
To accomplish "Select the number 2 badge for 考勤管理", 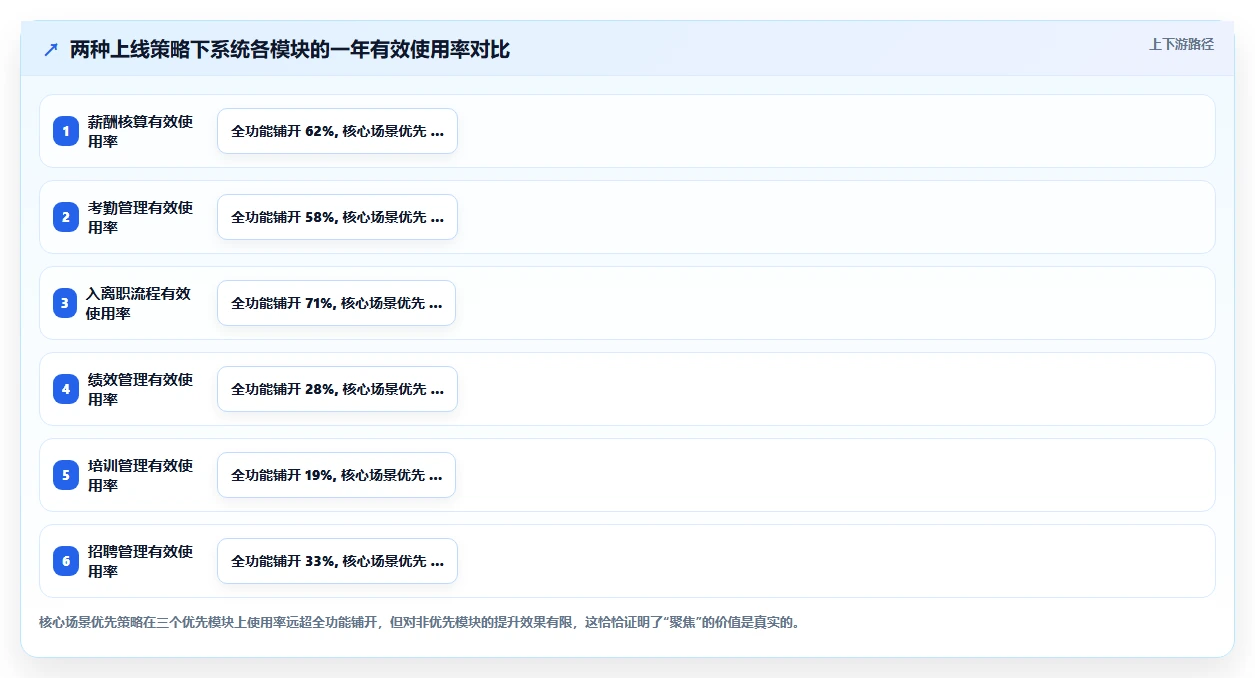I will coord(66,217).
